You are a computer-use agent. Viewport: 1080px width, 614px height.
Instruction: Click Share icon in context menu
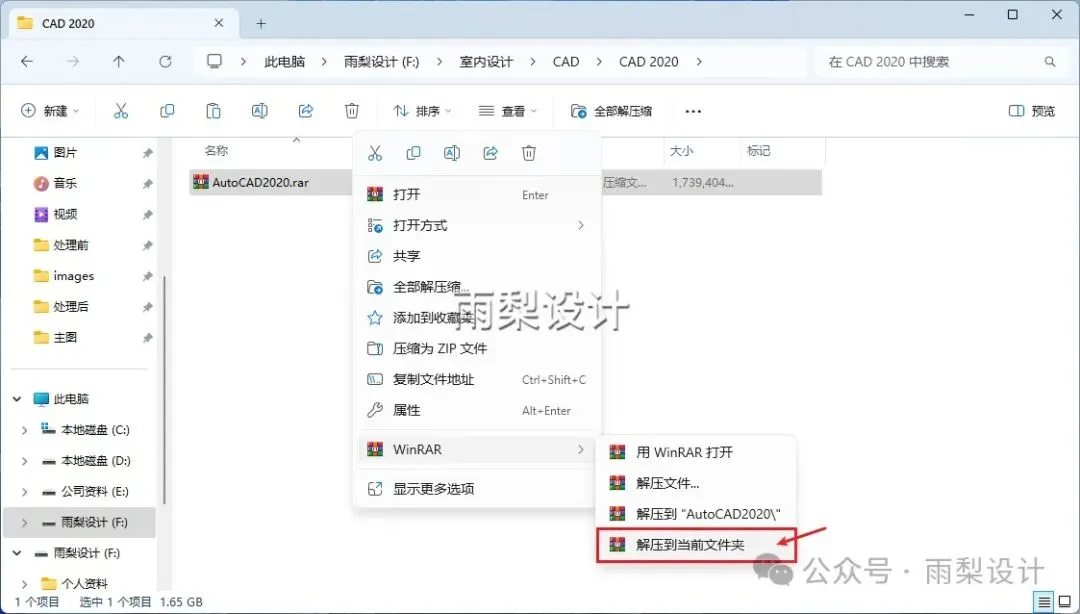tap(490, 153)
